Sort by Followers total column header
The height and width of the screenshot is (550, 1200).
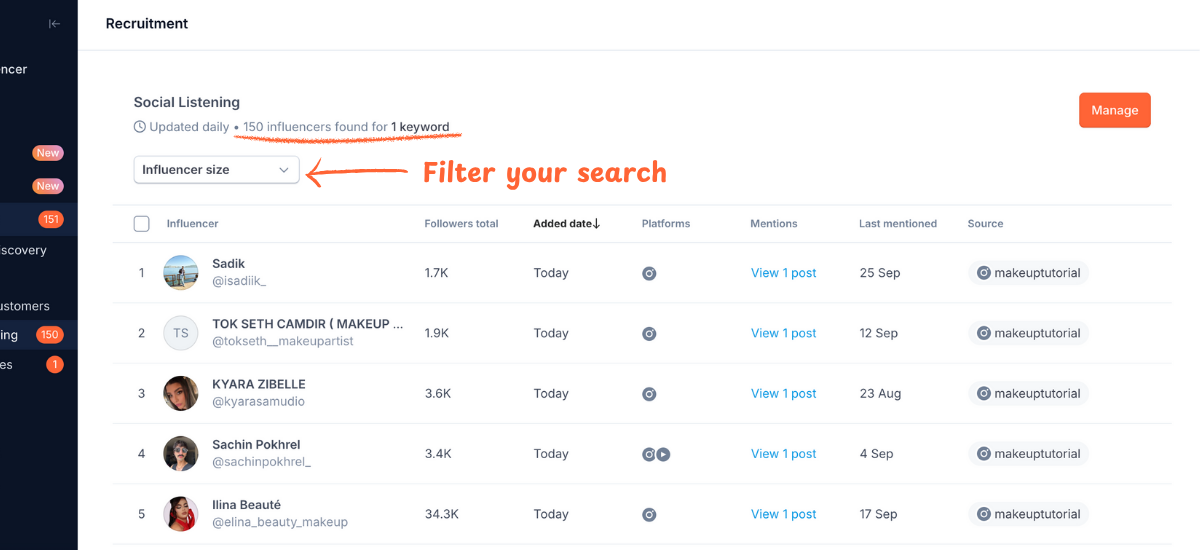pos(461,224)
